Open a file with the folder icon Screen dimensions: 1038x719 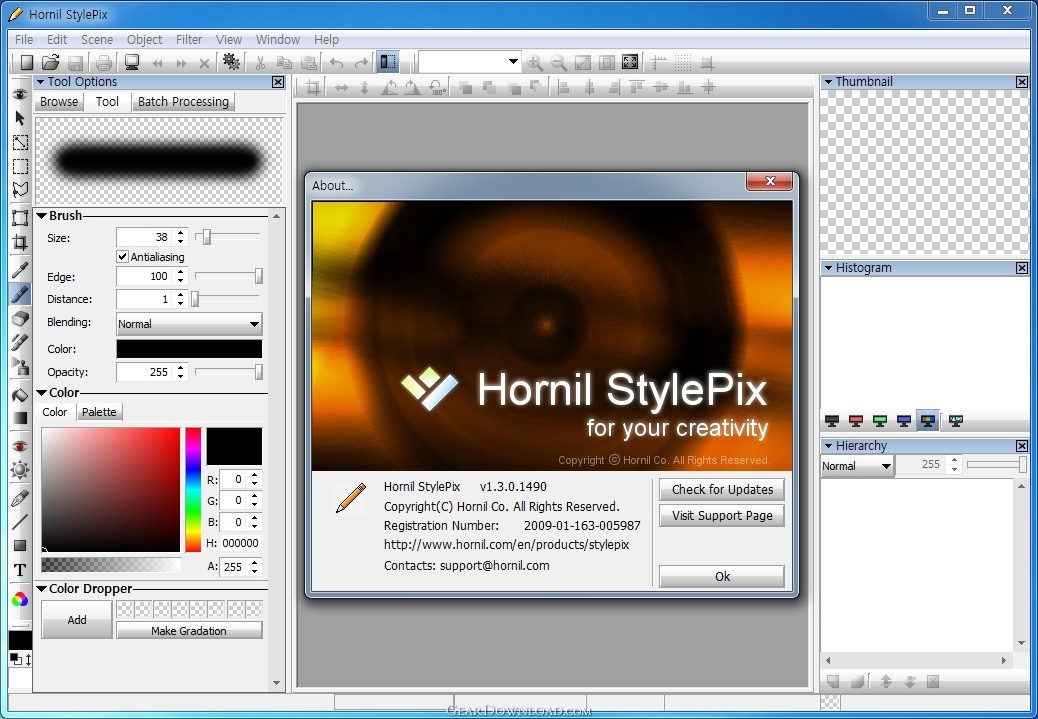(x=50, y=63)
